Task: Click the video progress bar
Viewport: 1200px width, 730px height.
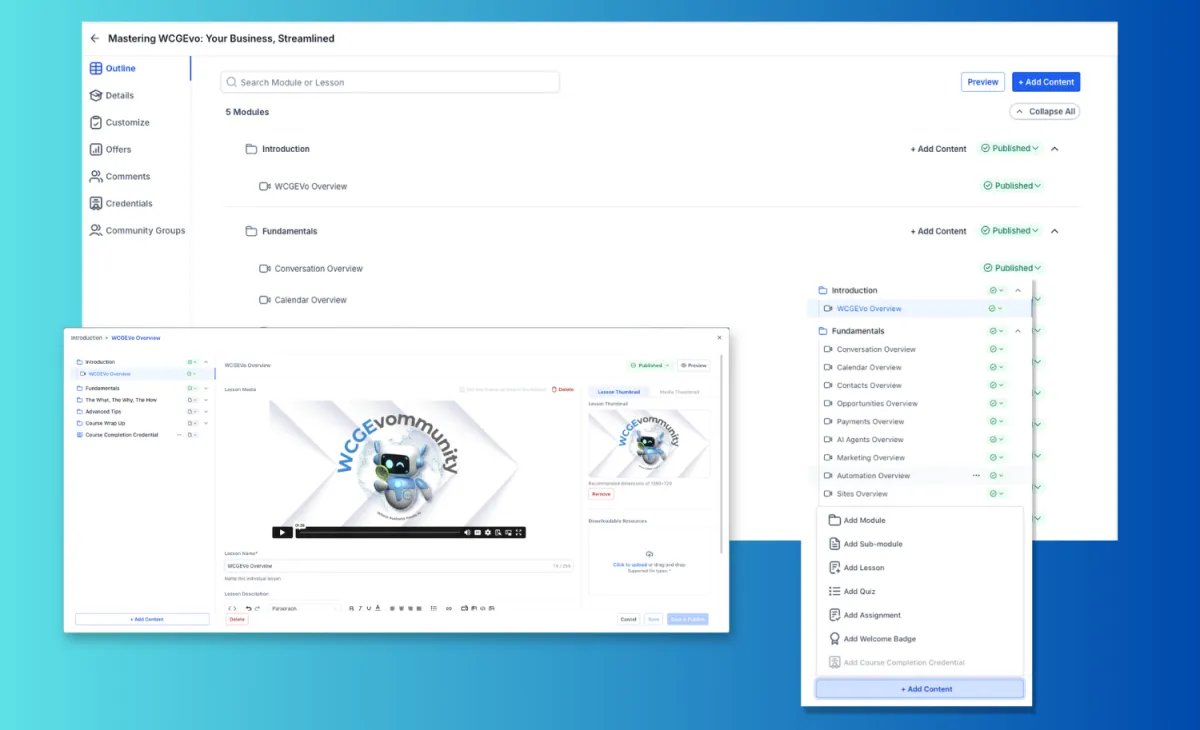Action: [x=380, y=533]
